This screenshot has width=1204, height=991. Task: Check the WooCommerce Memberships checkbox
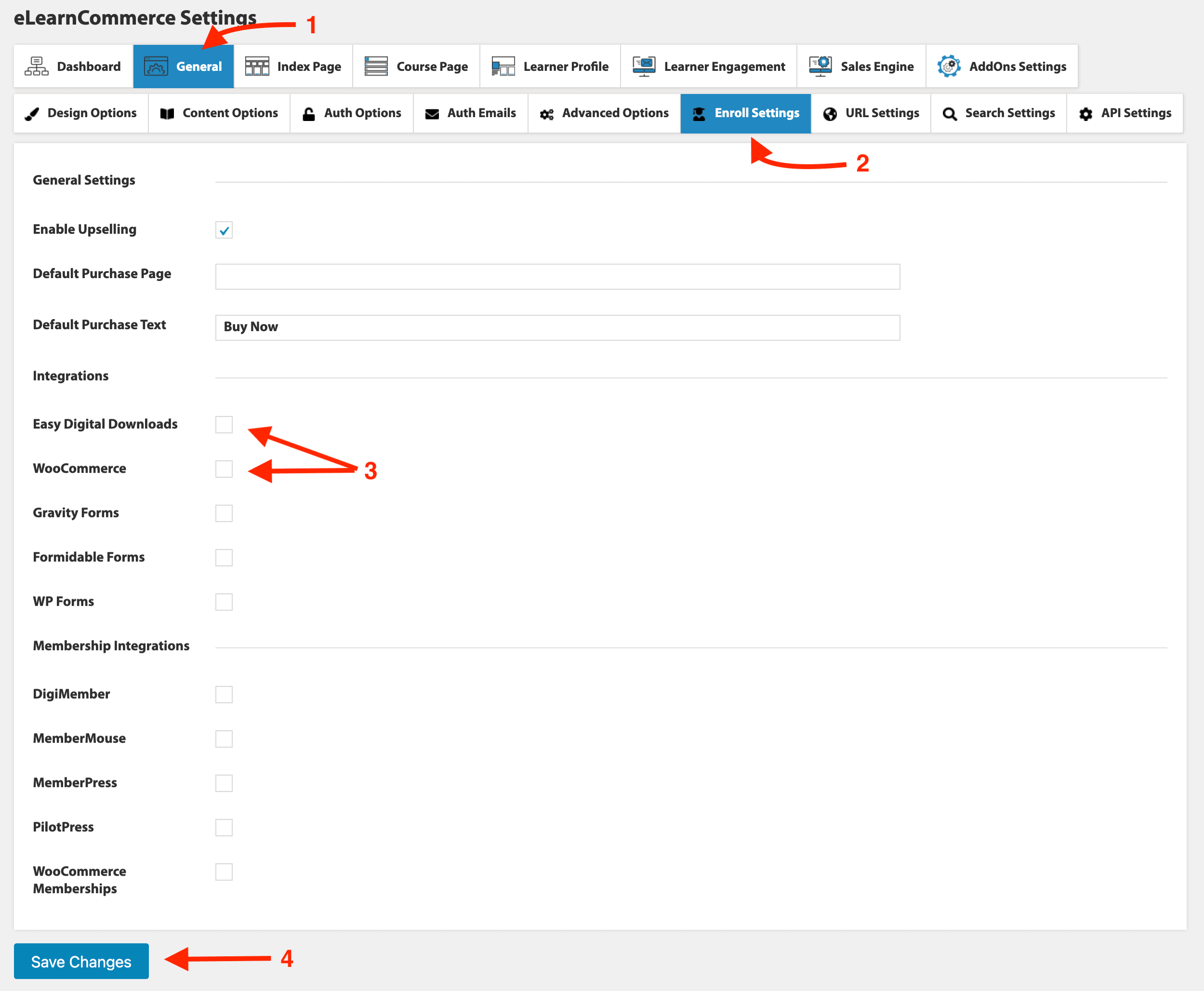(224, 871)
